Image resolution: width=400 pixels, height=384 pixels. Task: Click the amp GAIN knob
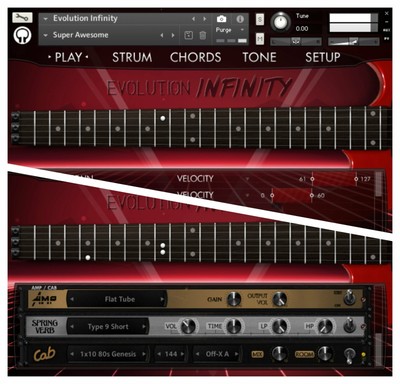pos(234,299)
